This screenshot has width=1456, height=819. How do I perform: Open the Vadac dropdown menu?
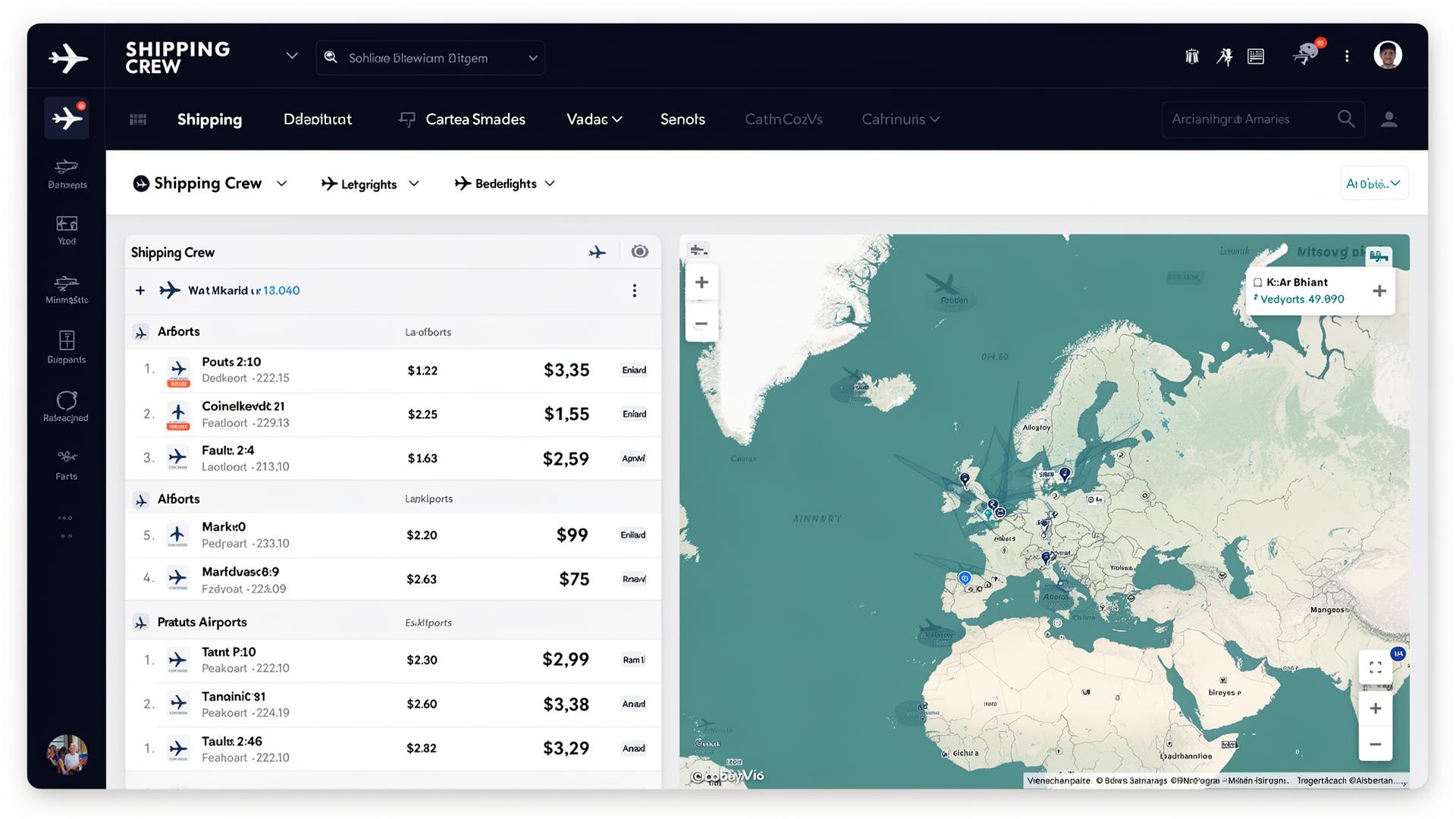(594, 119)
